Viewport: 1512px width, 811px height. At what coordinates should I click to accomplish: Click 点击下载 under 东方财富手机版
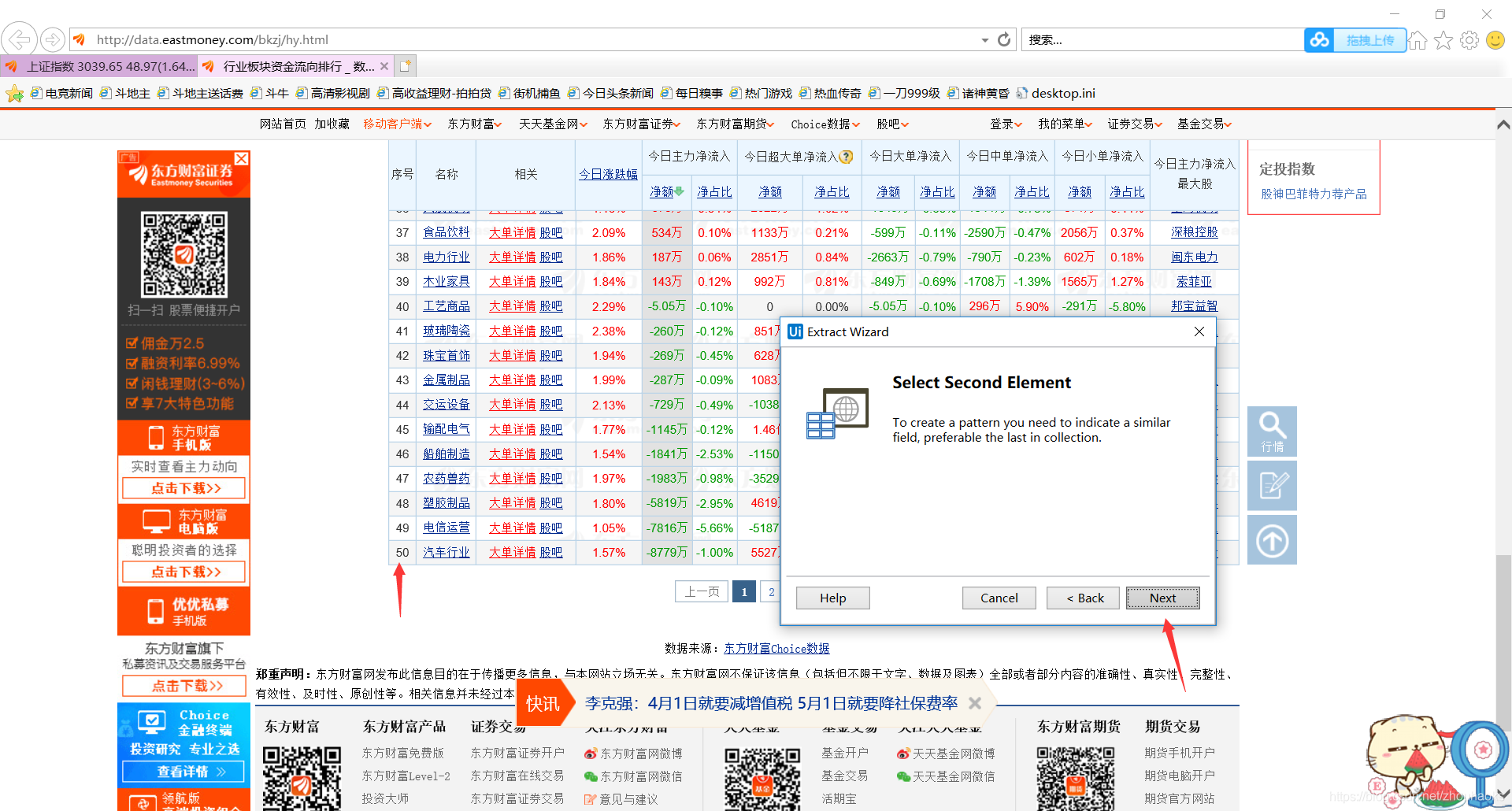tap(184, 488)
